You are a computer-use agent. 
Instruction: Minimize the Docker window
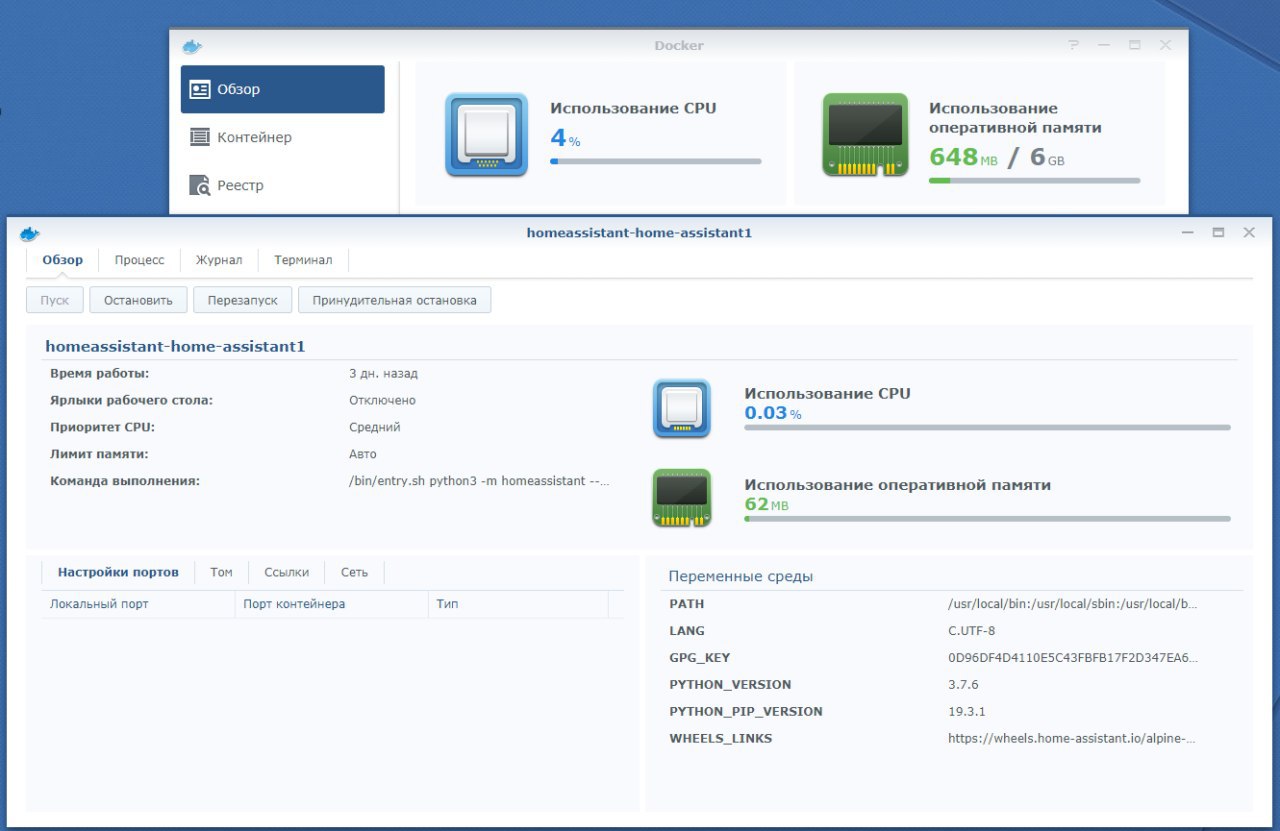[x=1104, y=45]
